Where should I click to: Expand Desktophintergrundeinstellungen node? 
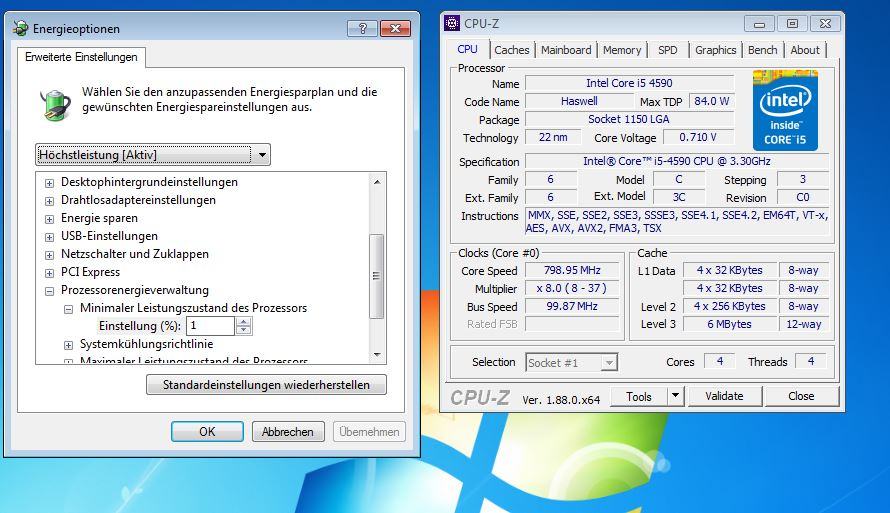[x=49, y=183]
